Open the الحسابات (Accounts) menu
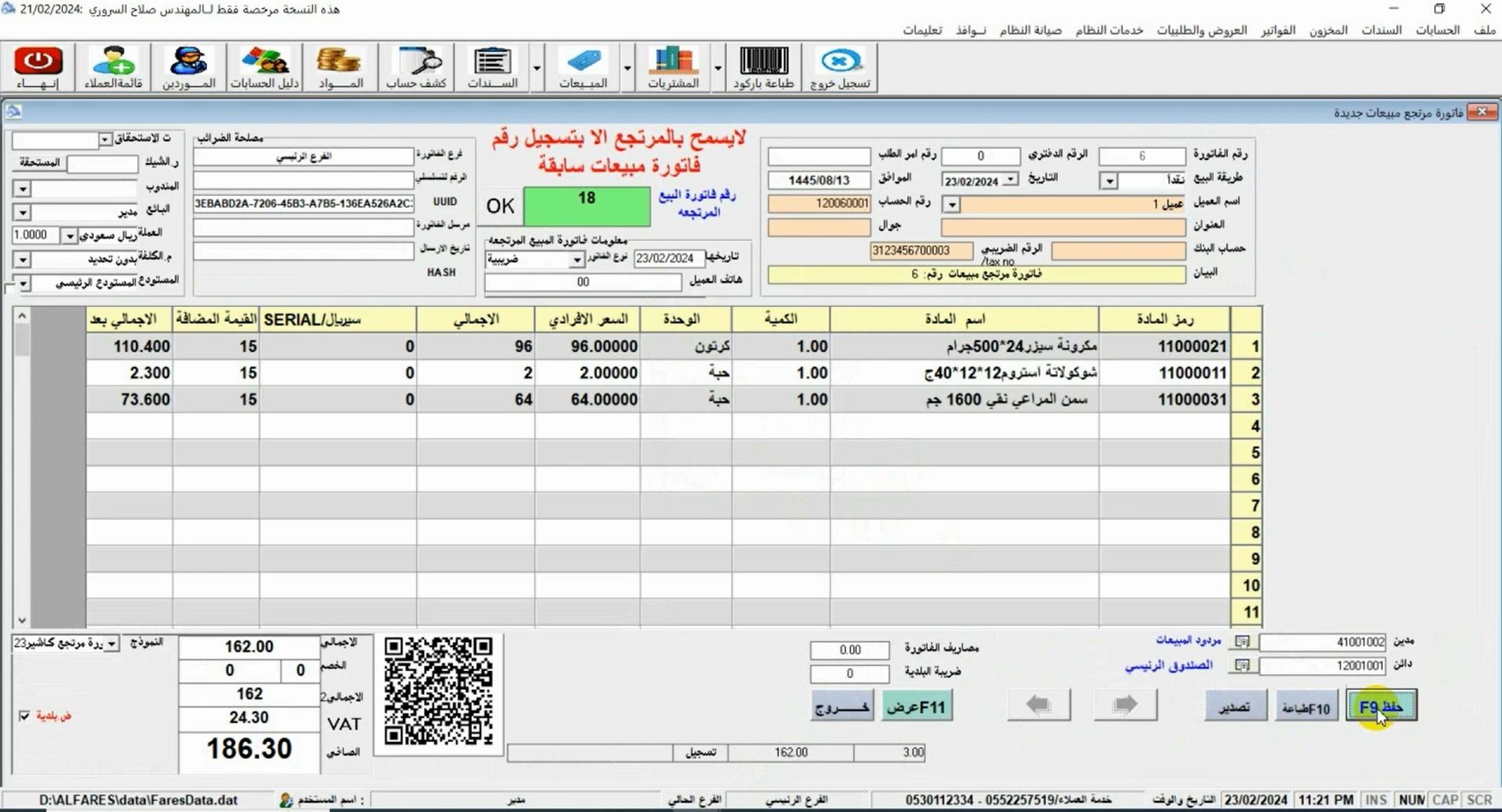This screenshot has width=1502, height=812. click(x=1437, y=30)
